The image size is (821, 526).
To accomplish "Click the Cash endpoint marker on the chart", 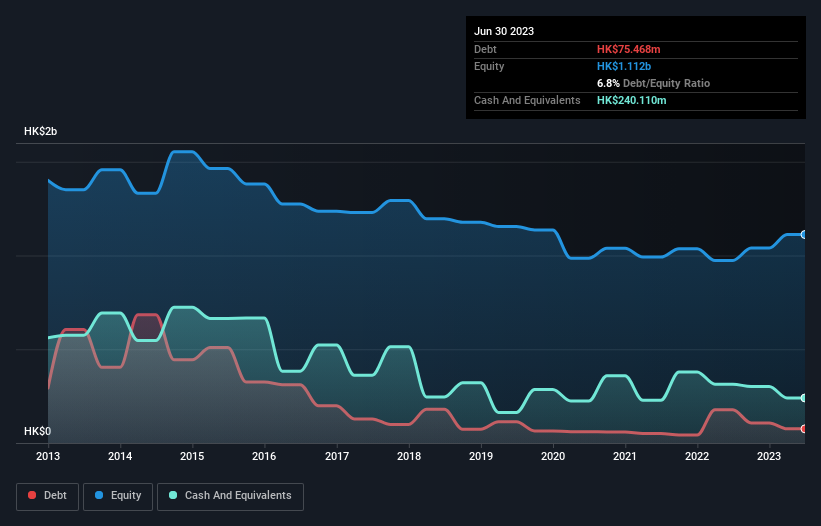I will pos(804,398).
